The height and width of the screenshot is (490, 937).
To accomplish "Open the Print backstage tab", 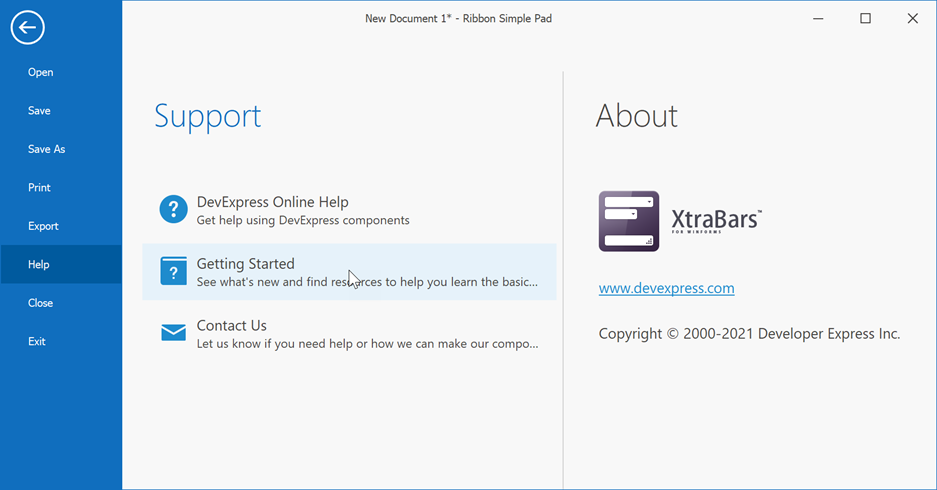I will [61, 188].
